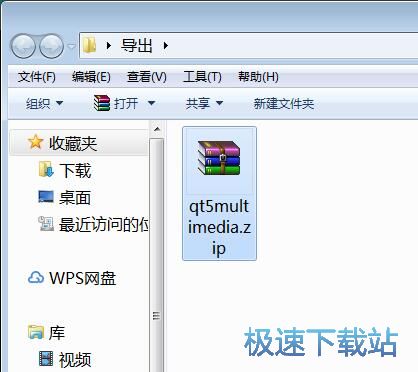Click the WinRAR icon beside 打开
The width and height of the screenshot is (418, 372).
(x=102, y=103)
